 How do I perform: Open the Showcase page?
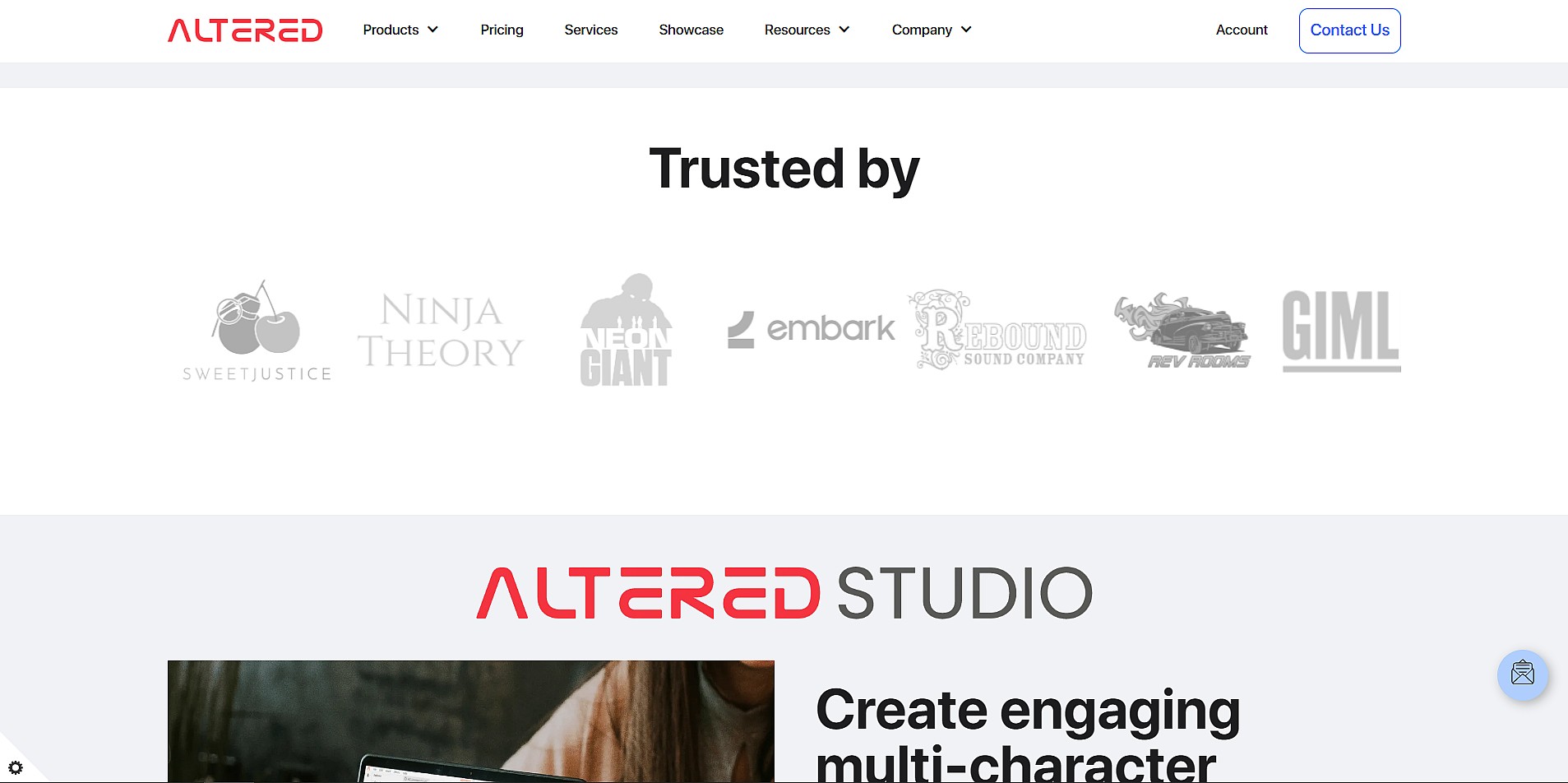tap(691, 30)
